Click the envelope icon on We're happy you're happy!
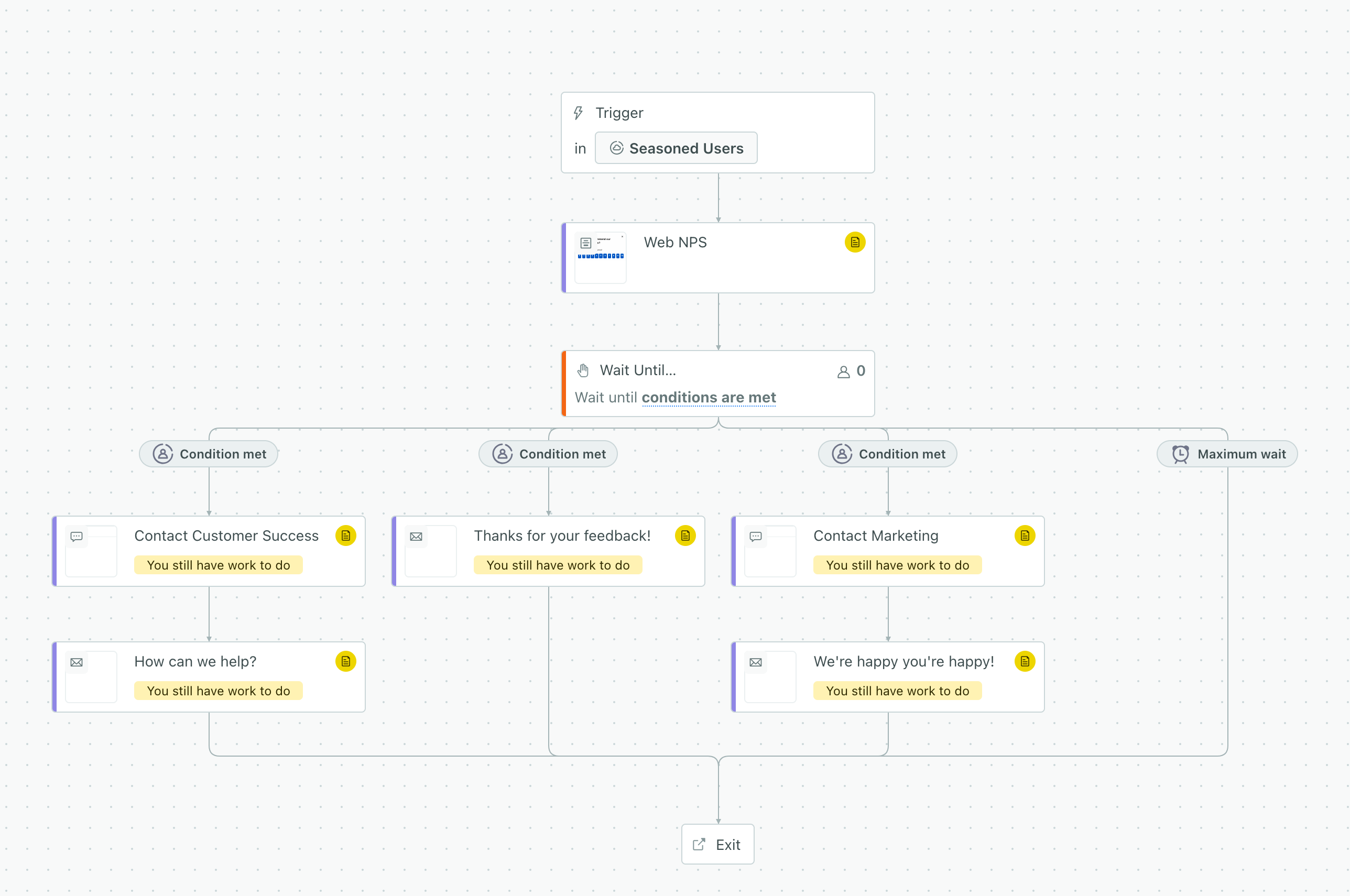This screenshot has height=896, width=1350. click(x=756, y=662)
